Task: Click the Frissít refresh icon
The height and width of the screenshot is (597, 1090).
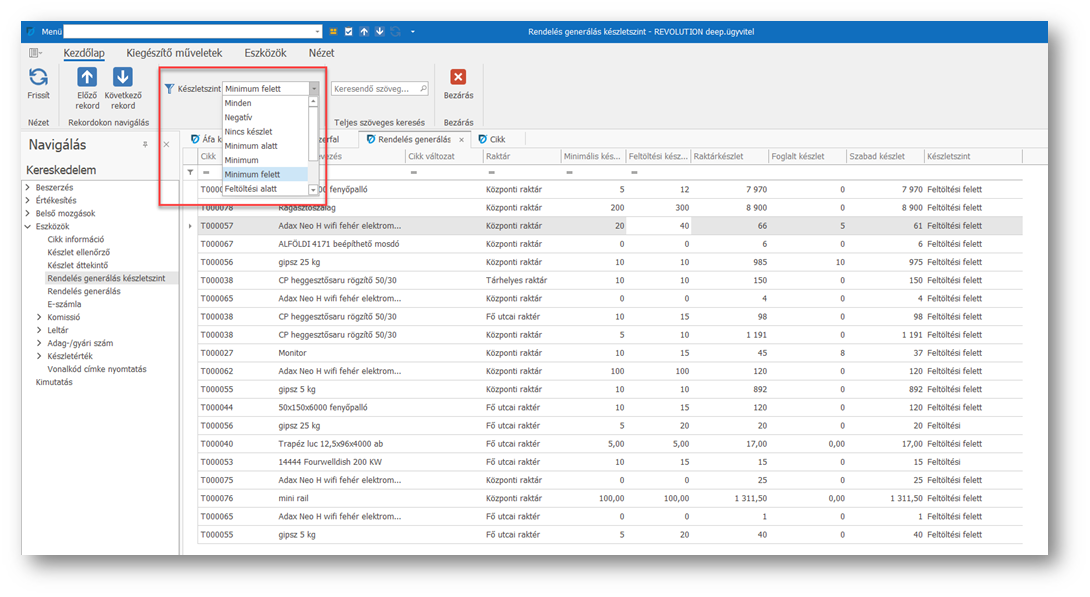Action: [x=38, y=78]
